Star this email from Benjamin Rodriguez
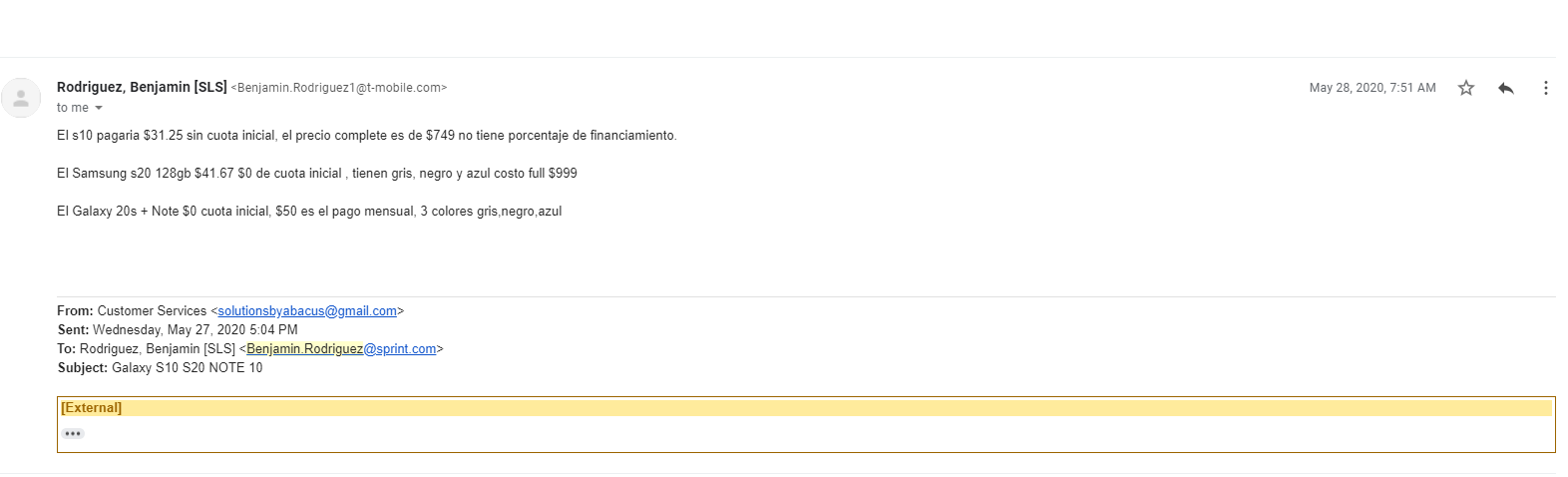 [1465, 88]
